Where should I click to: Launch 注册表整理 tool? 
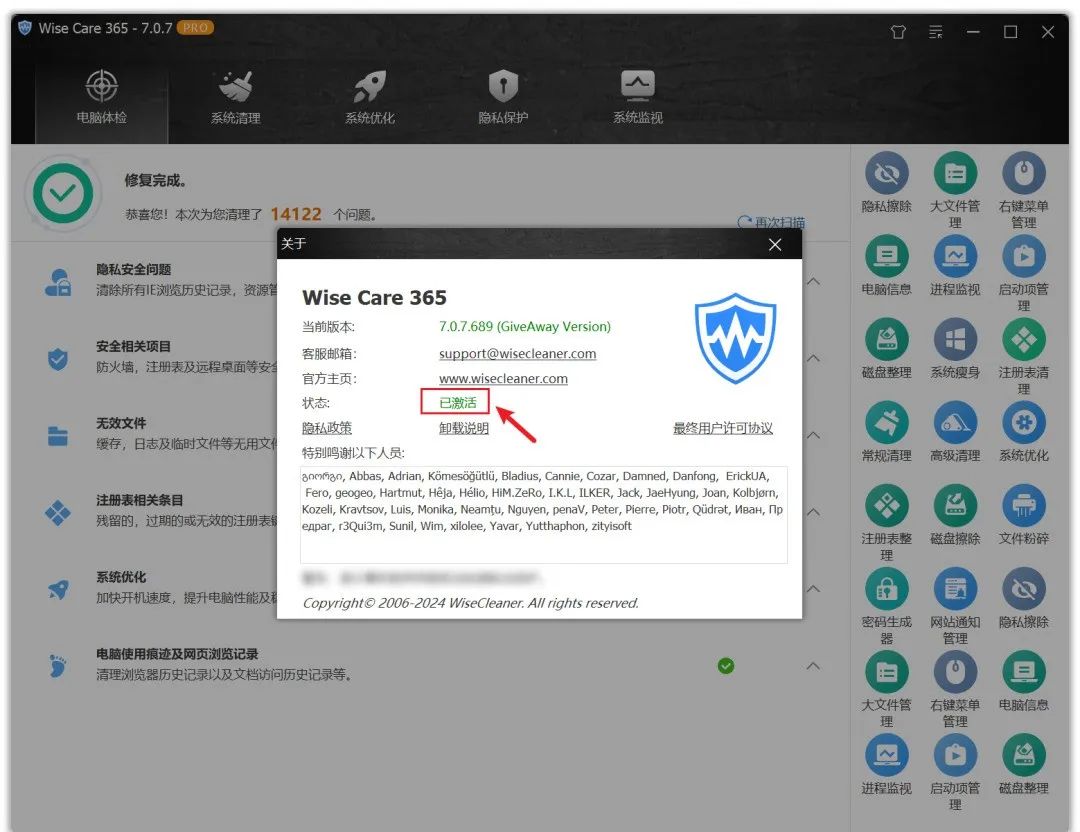click(x=886, y=523)
